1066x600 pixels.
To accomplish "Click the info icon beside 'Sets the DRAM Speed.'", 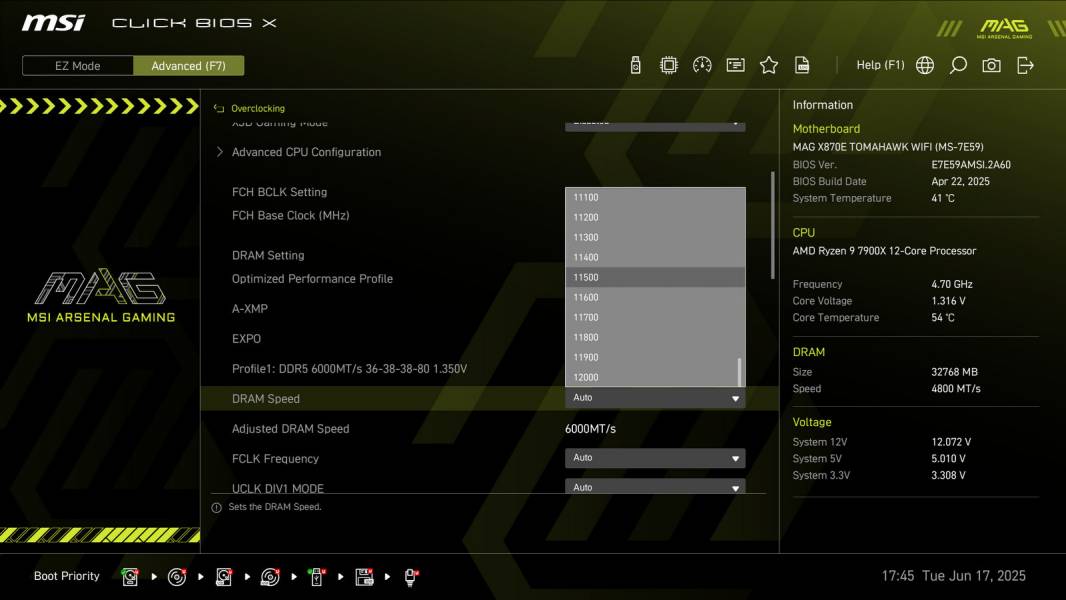I will coord(216,508).
